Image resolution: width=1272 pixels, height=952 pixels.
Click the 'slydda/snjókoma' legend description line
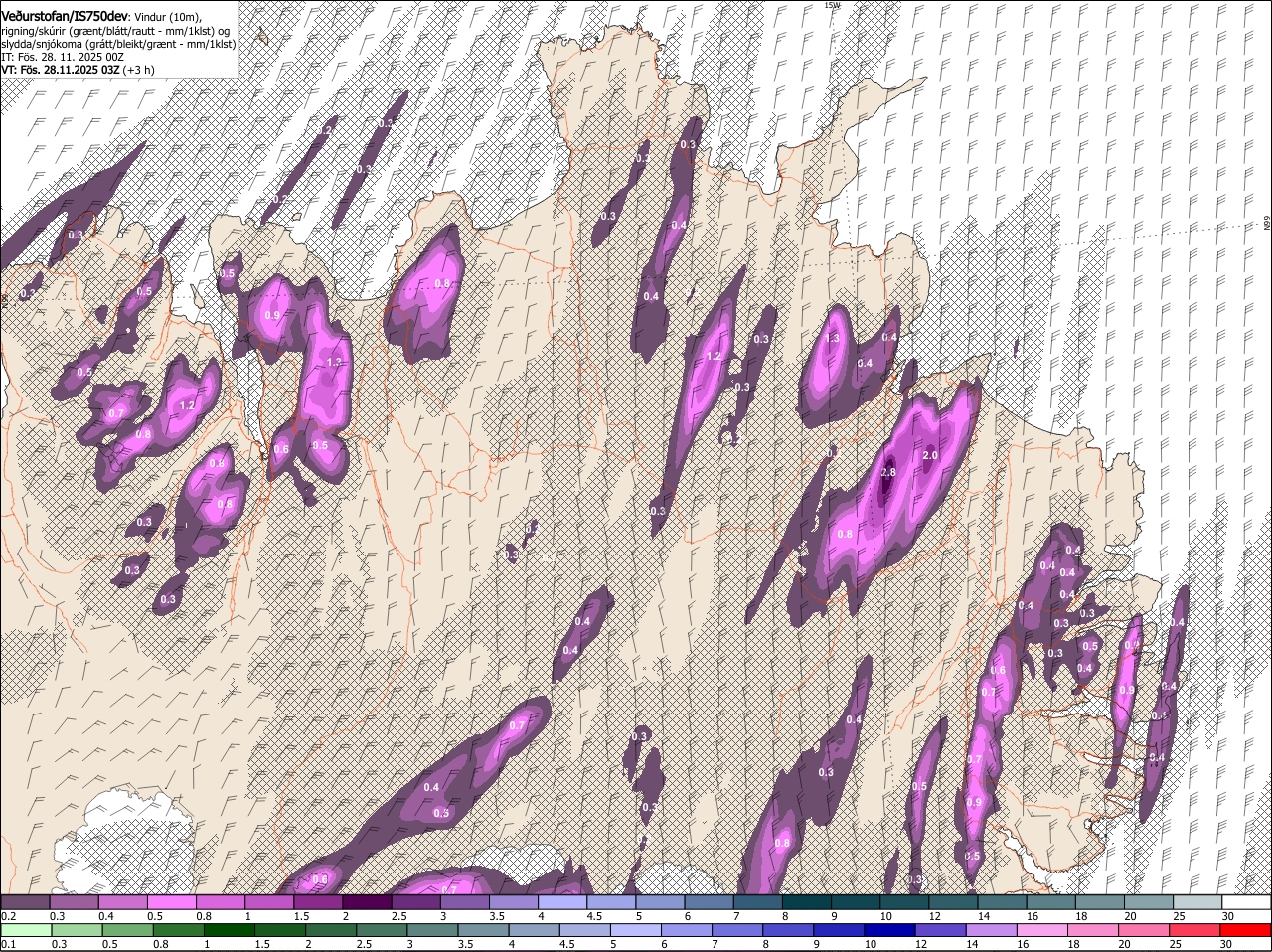[x=118, y=45]
